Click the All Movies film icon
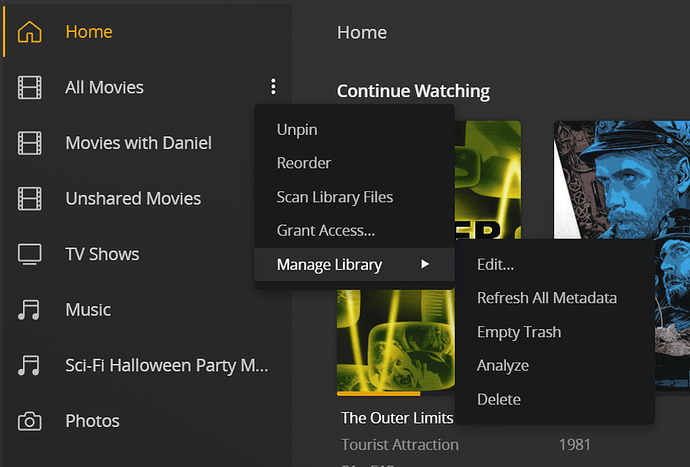Screen dimensions: 690x467 [29, 87]
